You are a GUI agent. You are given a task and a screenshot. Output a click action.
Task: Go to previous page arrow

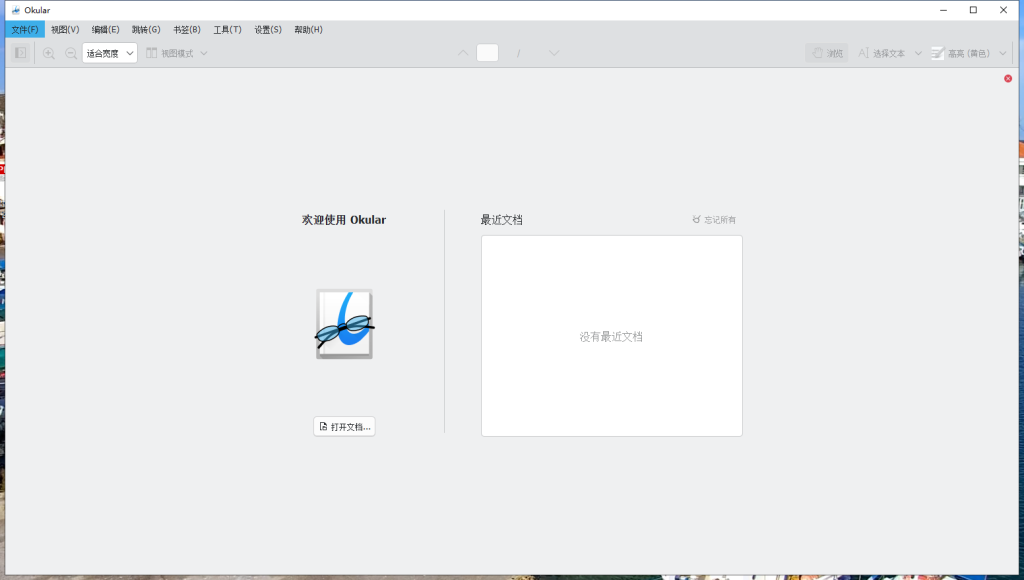tap(463, 53)
